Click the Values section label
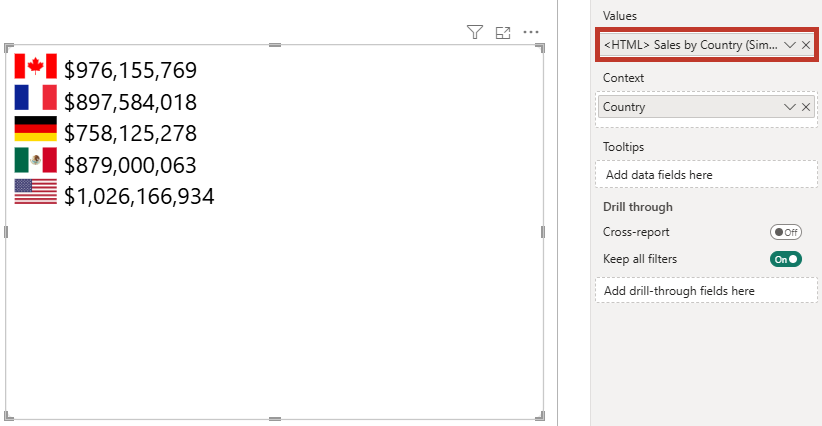 [x=620, y=16]
